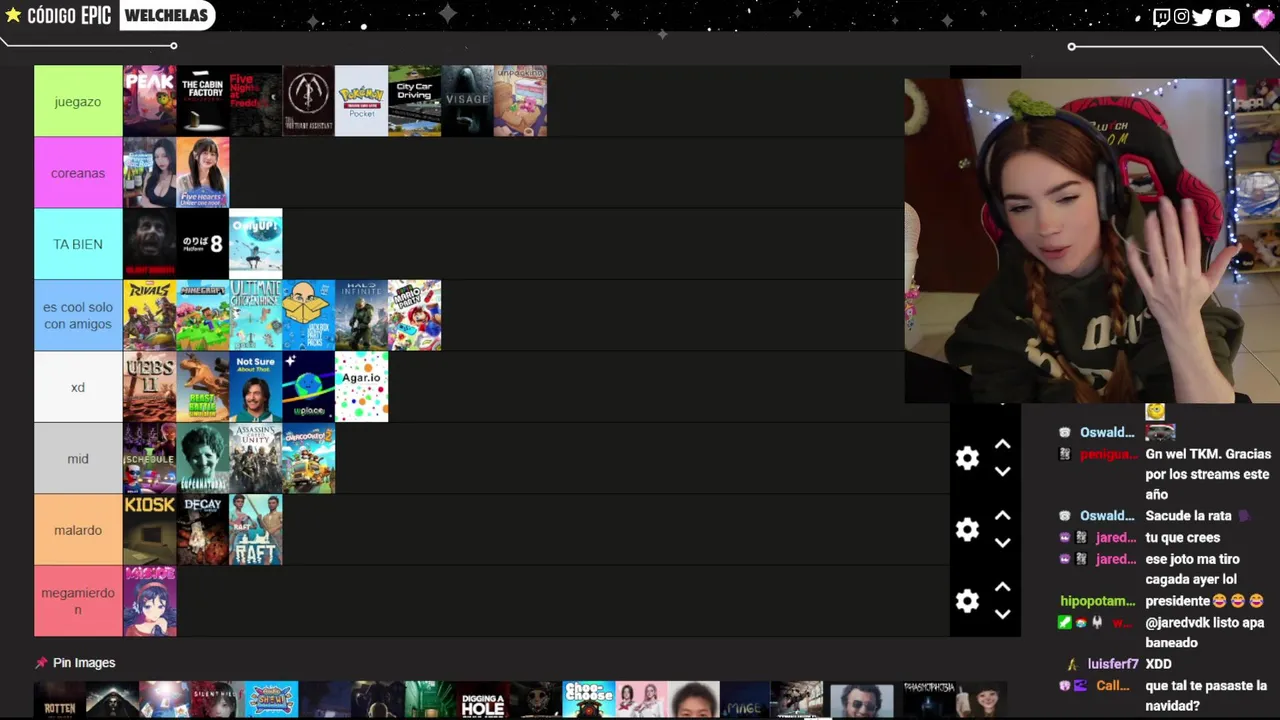Select the Five Hearts tile in coreanas
Screen dimensions: 1280x720
(203, 173)
